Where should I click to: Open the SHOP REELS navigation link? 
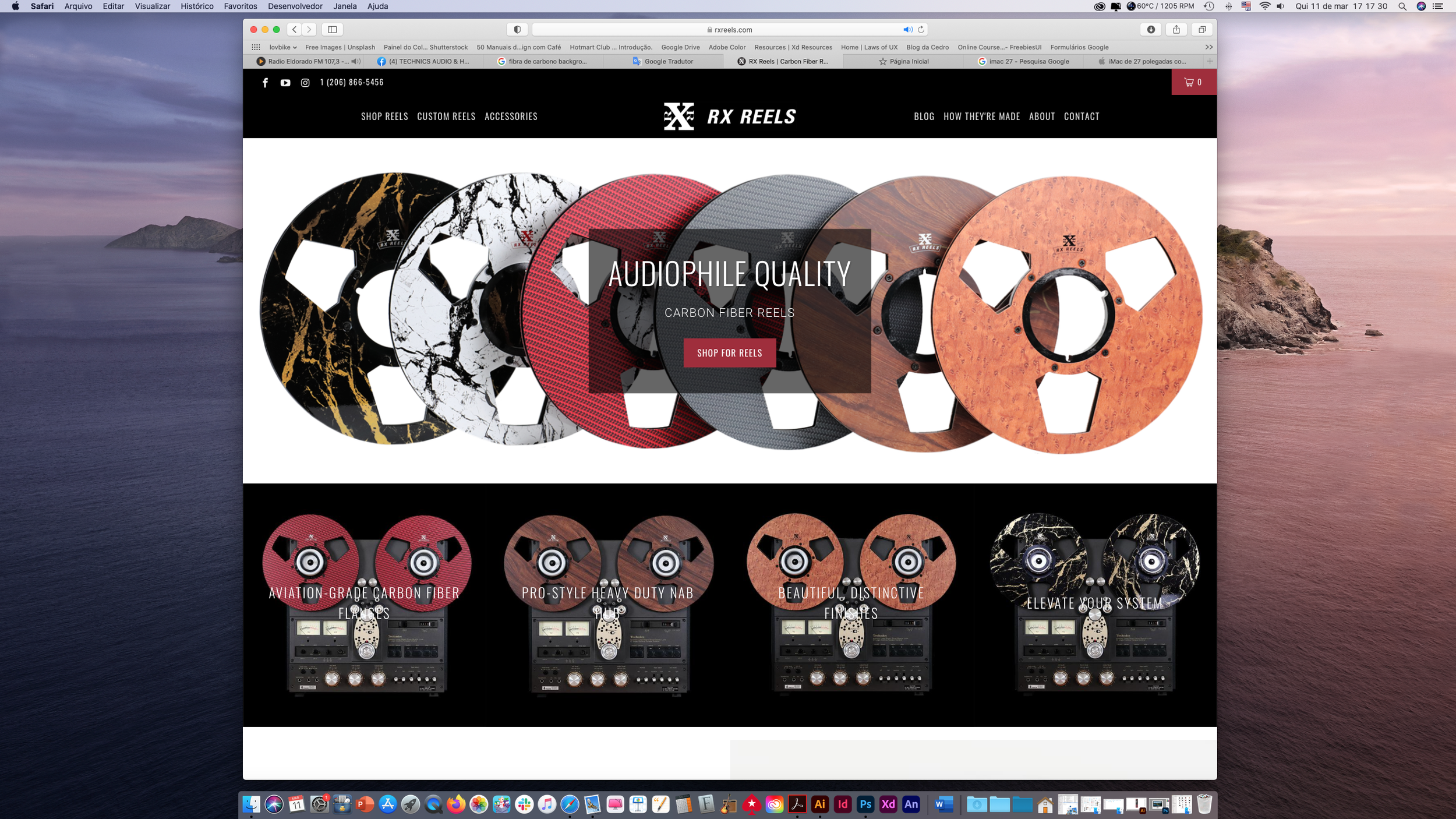tap(384, 117)
